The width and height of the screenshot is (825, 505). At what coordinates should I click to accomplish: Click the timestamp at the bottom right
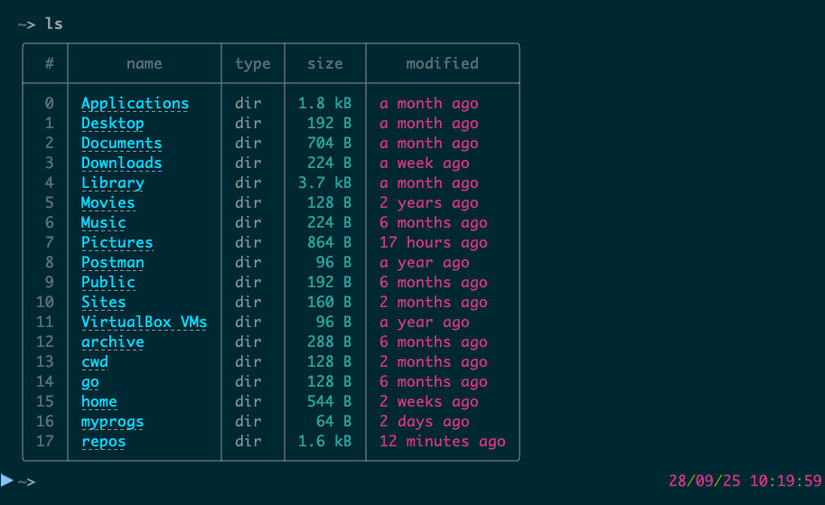tap(745, 481)
